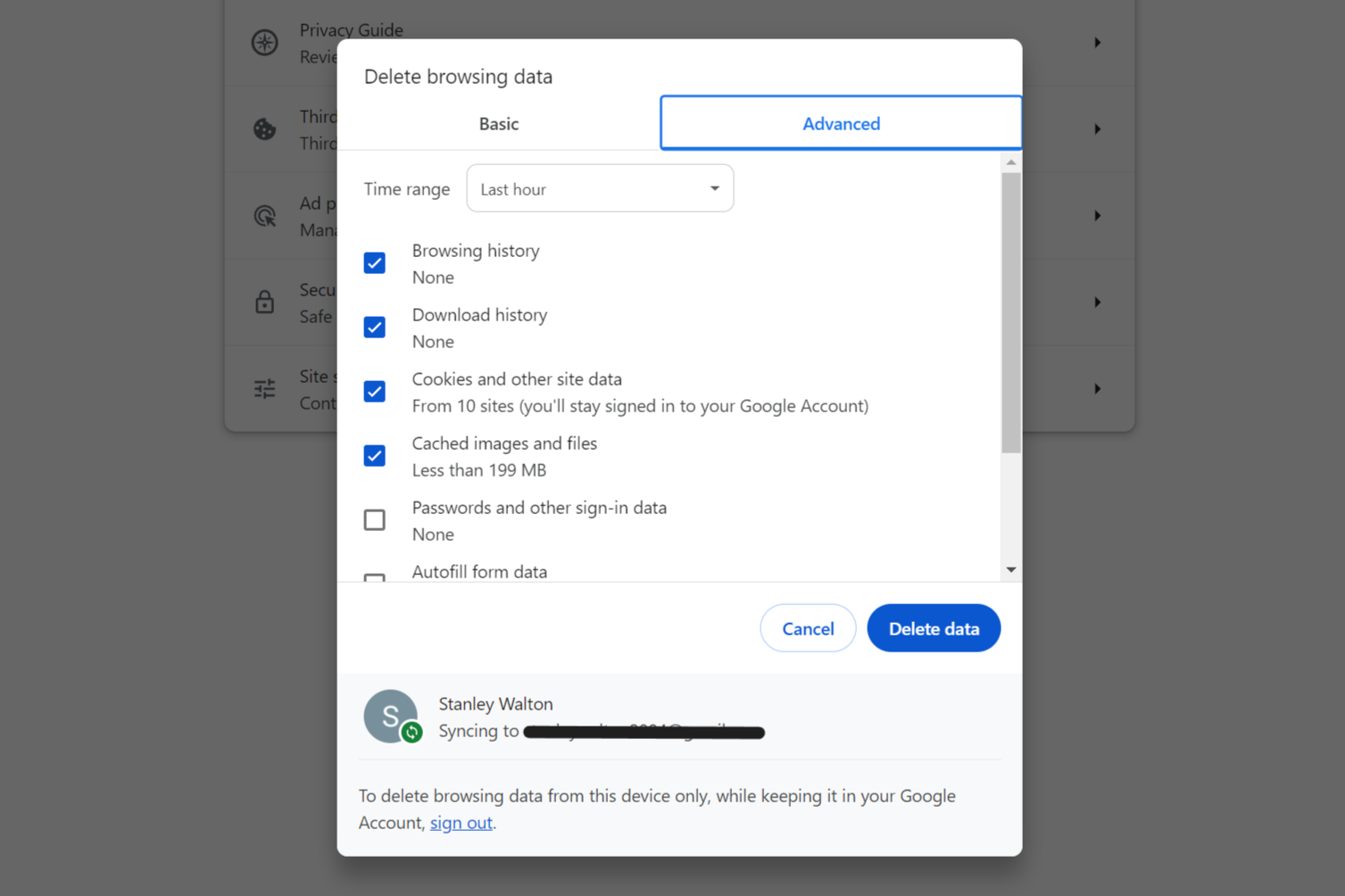
Task: Click Stanley Walton's profile avatar
Action: (x=391, y=716)
